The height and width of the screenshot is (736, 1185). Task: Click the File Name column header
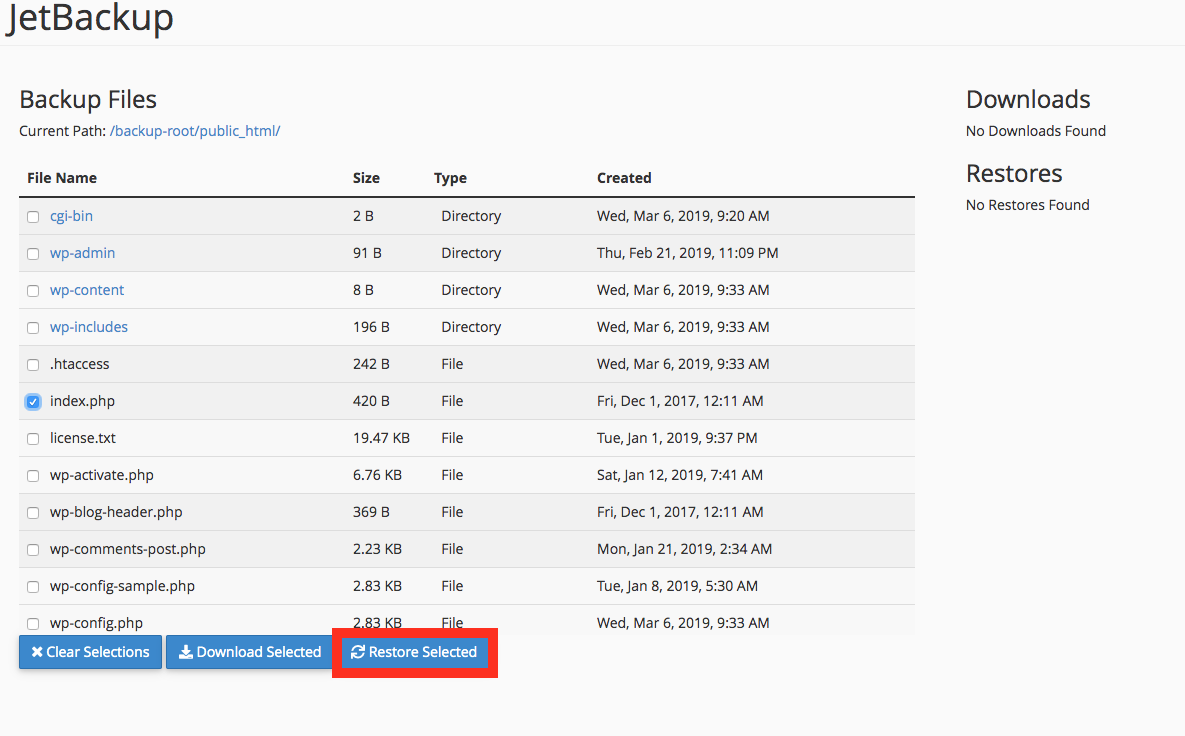pos(62,178)
